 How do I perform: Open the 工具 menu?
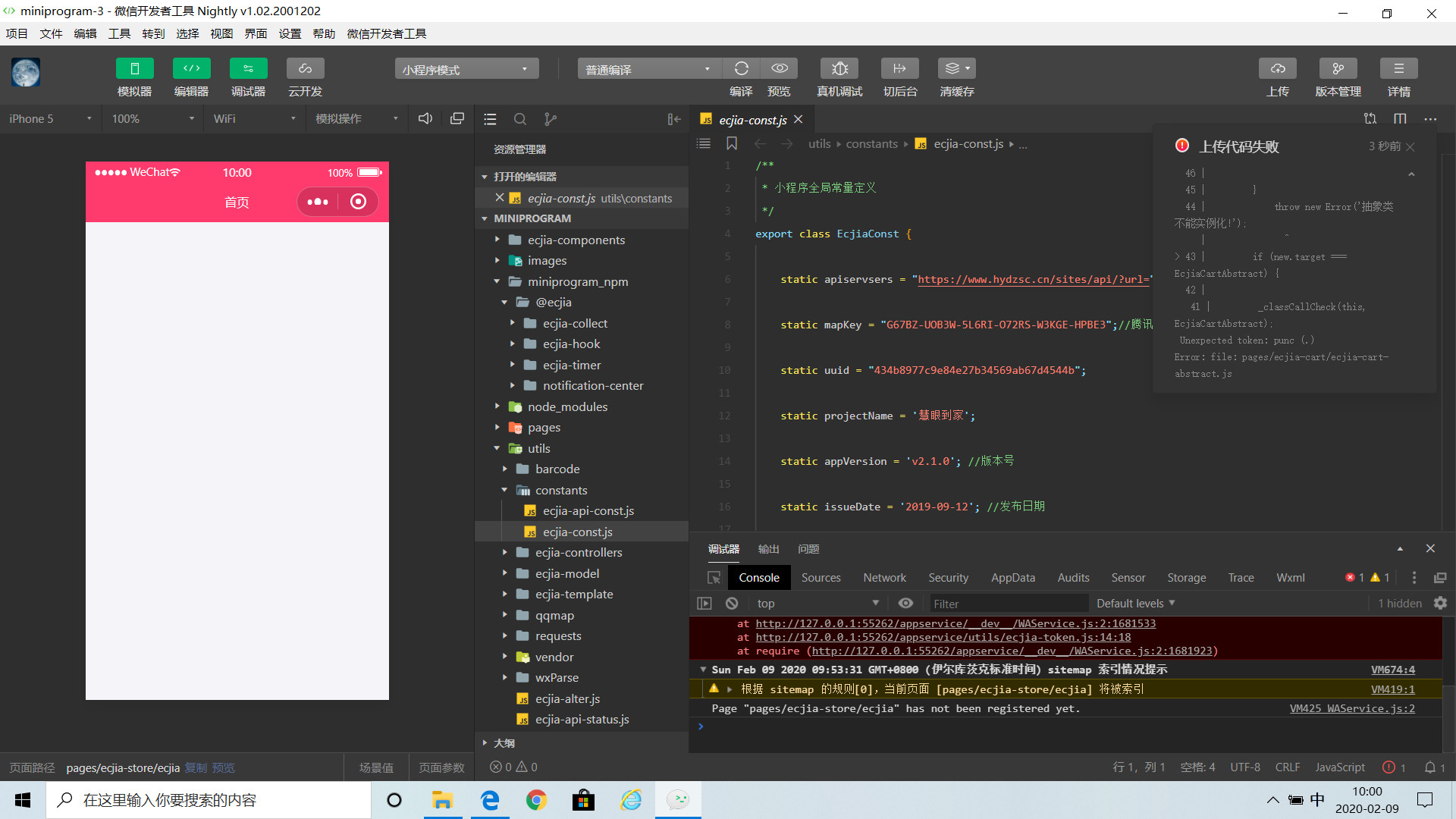pos(119,33)
